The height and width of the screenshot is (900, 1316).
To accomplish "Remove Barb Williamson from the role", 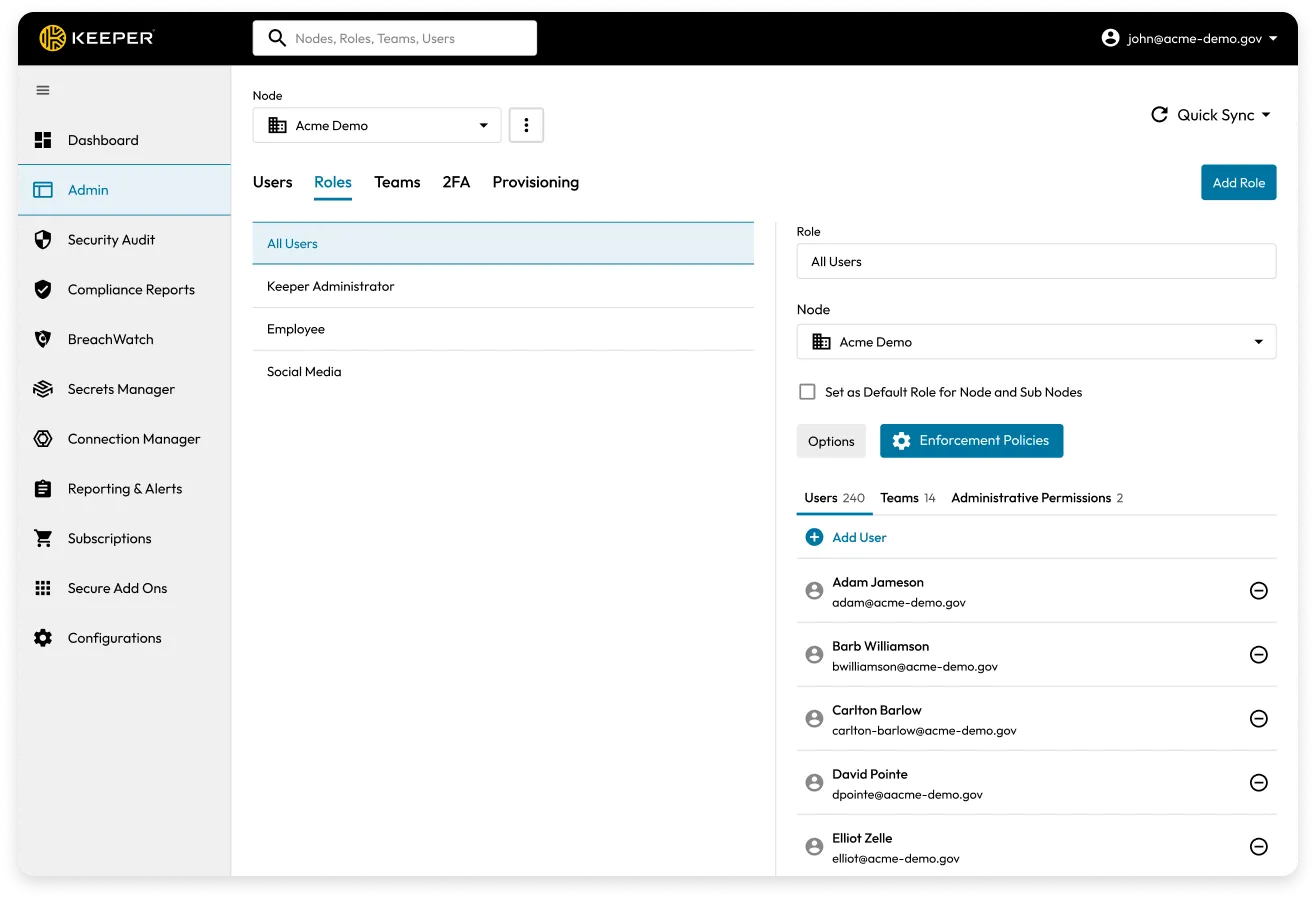I will [1259, 655].
